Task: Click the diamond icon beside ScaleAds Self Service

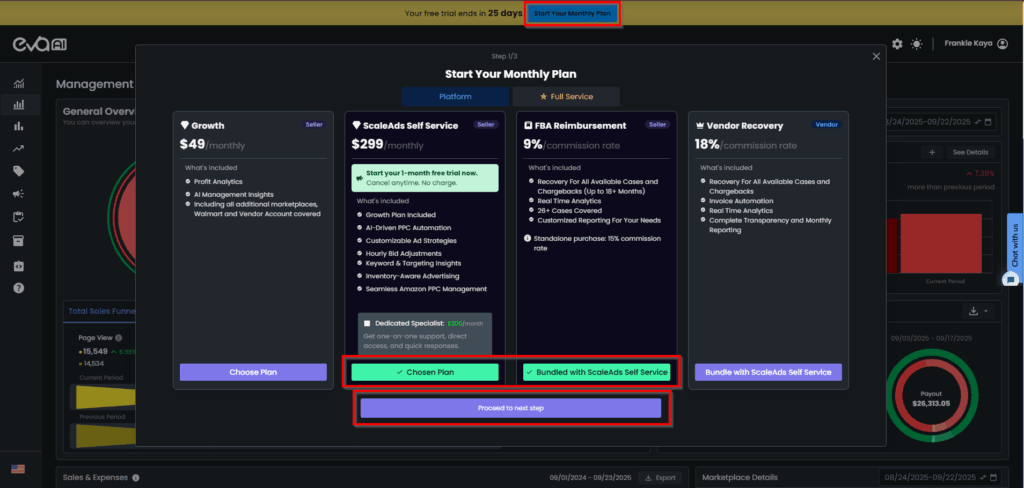Action: 357,125
